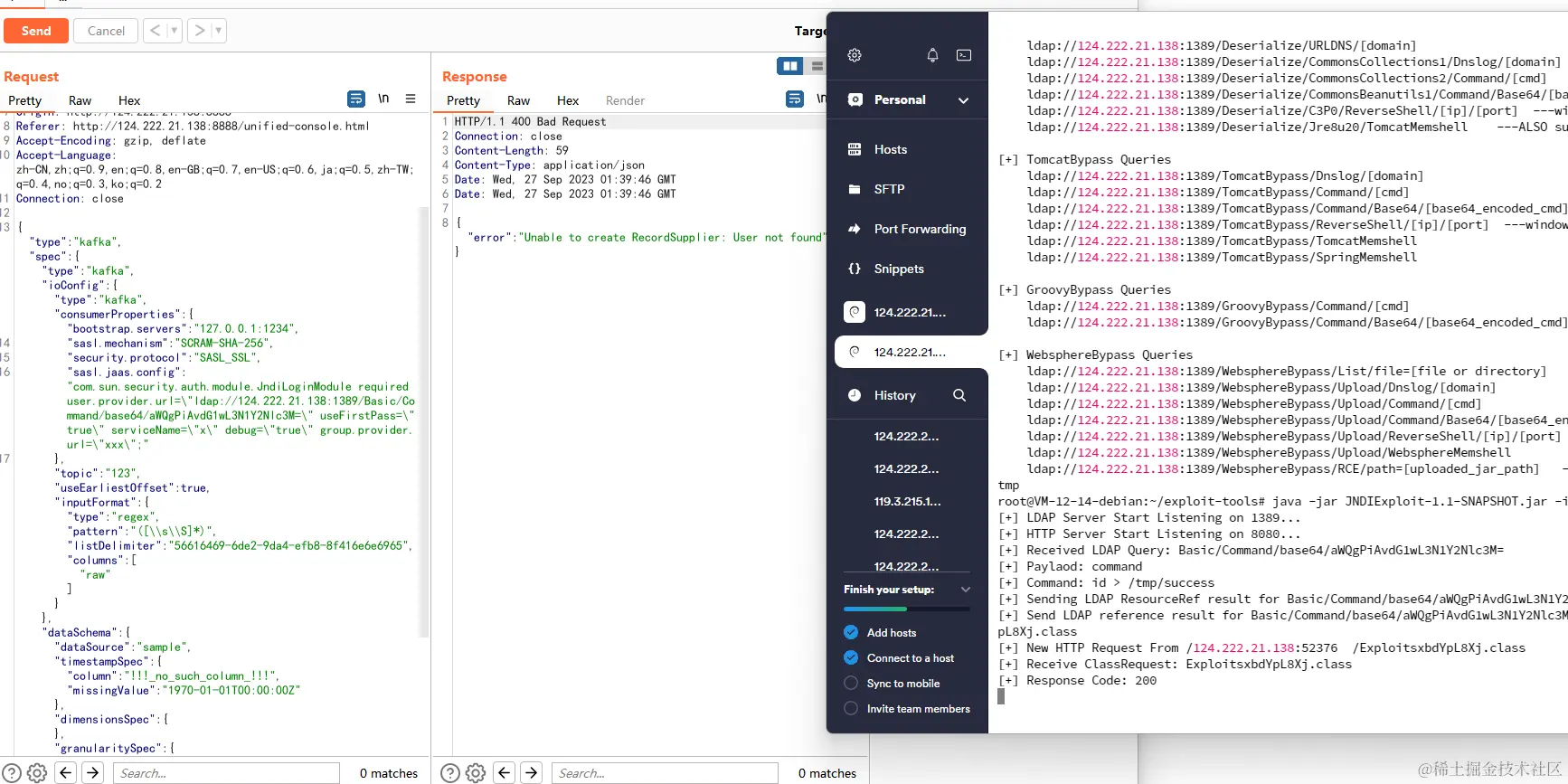Click 'Response Code: 200' line in terminal
The image size is (1568, 784).
[x=1077, y=680]
